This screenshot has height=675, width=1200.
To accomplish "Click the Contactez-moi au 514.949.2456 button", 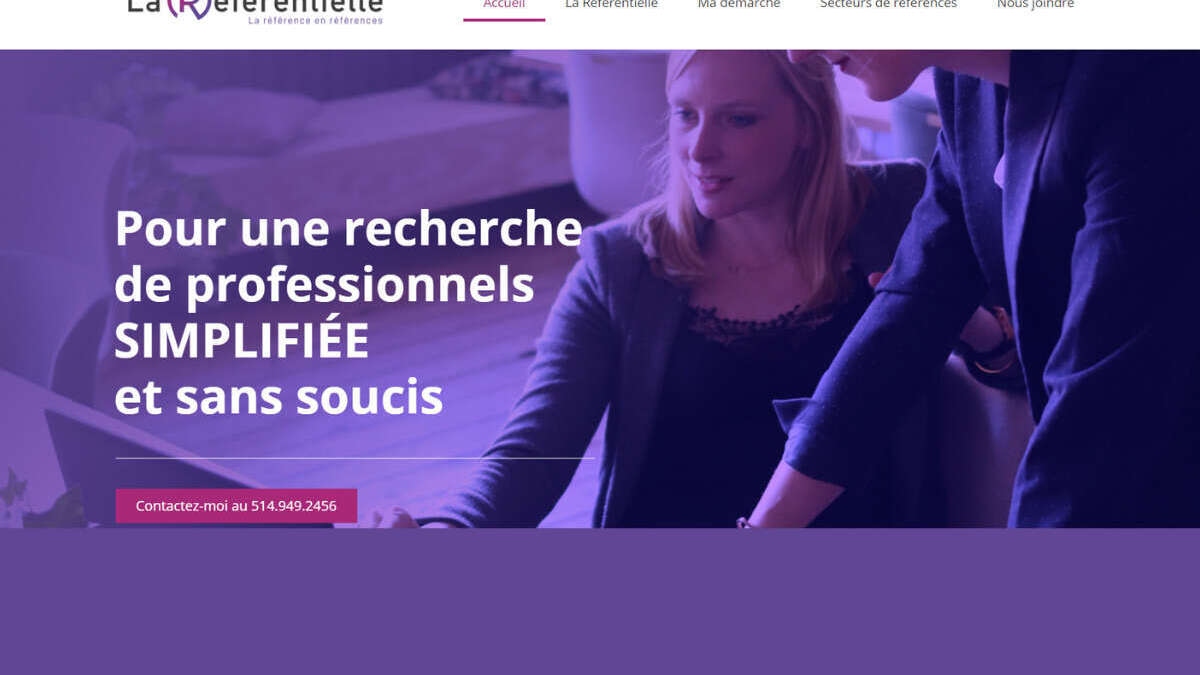I will [236, 506].
